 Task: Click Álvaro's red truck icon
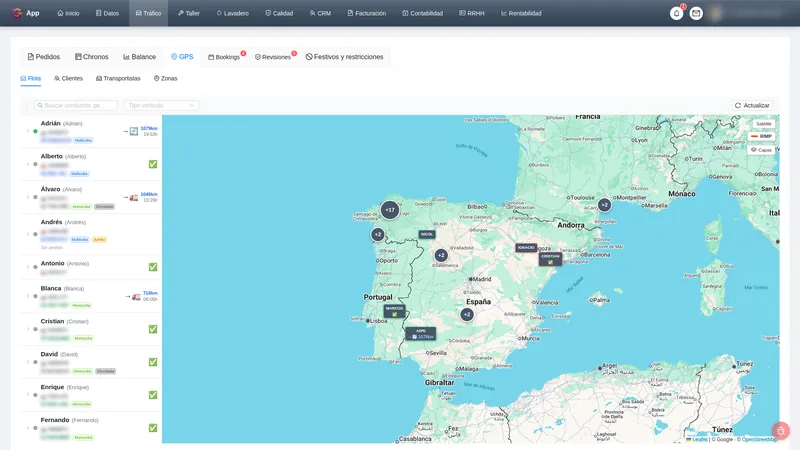tap(134, 197)
